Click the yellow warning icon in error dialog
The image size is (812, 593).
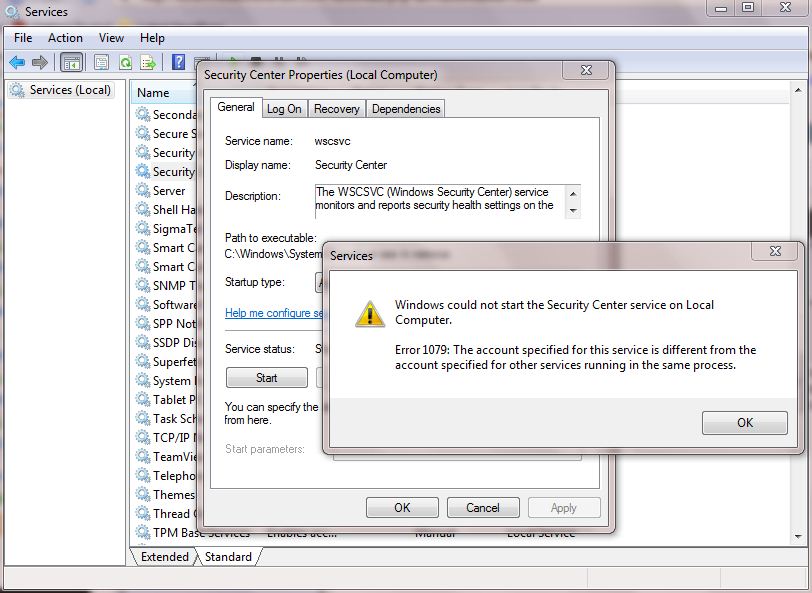pyautogui.click(x=370, y=314)
